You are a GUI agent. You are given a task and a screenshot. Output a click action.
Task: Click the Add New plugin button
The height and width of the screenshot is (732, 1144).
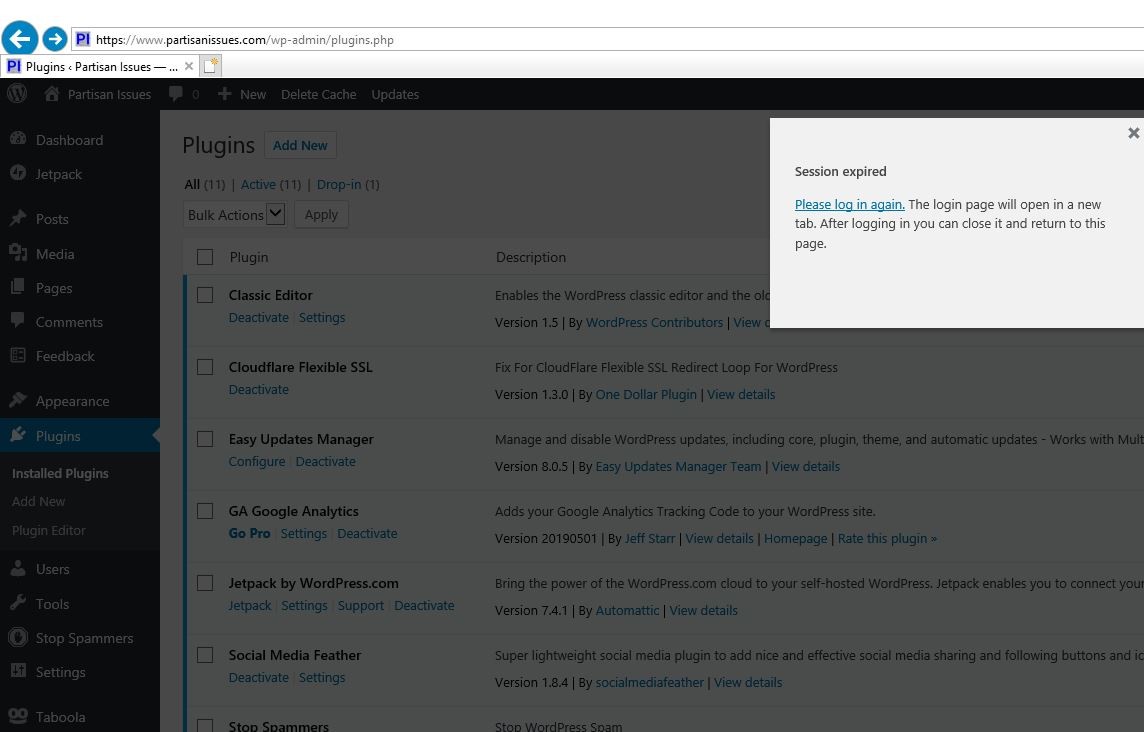pyautogui.click(x=300, y=145)
